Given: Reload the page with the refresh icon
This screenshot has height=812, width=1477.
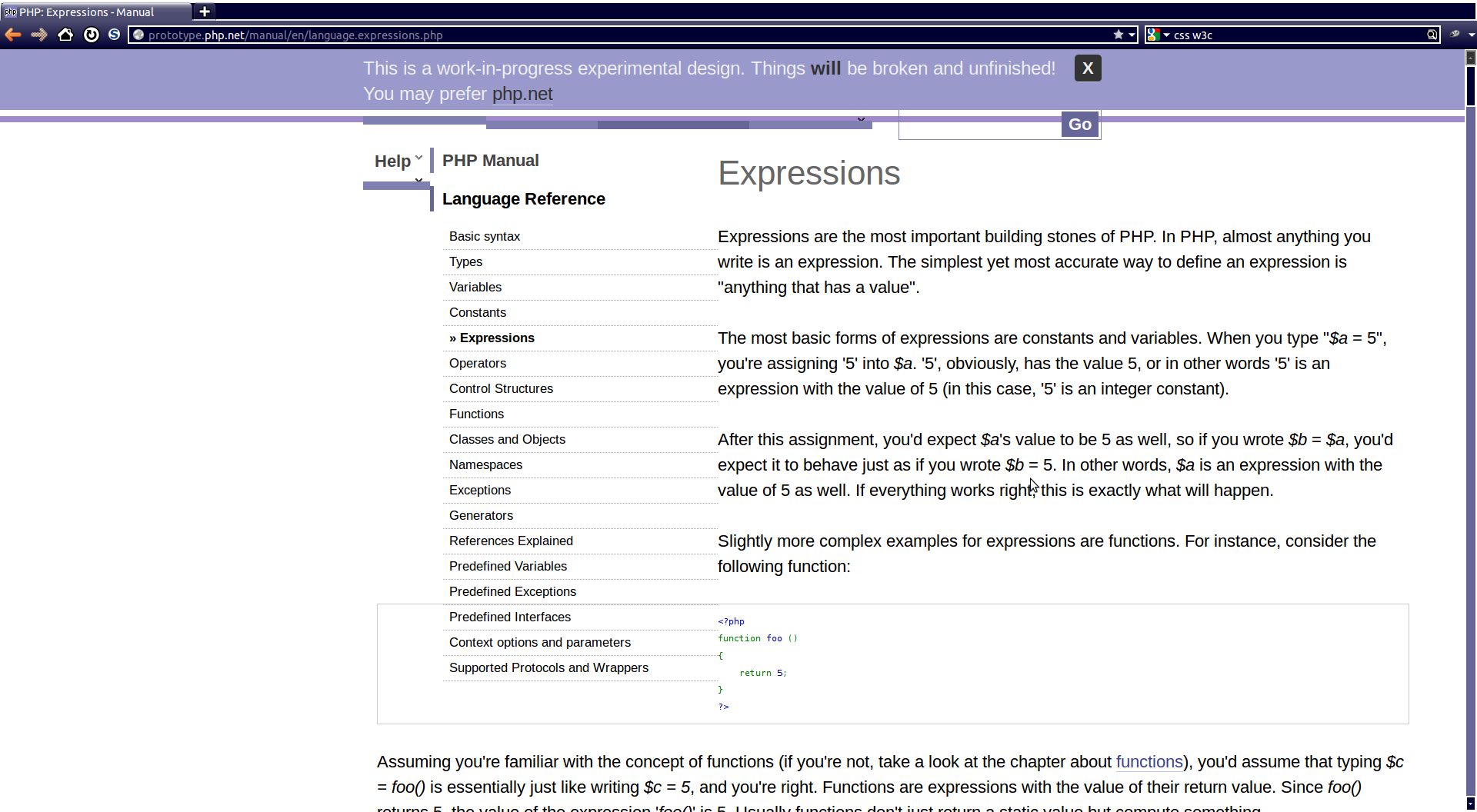Looking at the screenshot, I should click(91, 35).
